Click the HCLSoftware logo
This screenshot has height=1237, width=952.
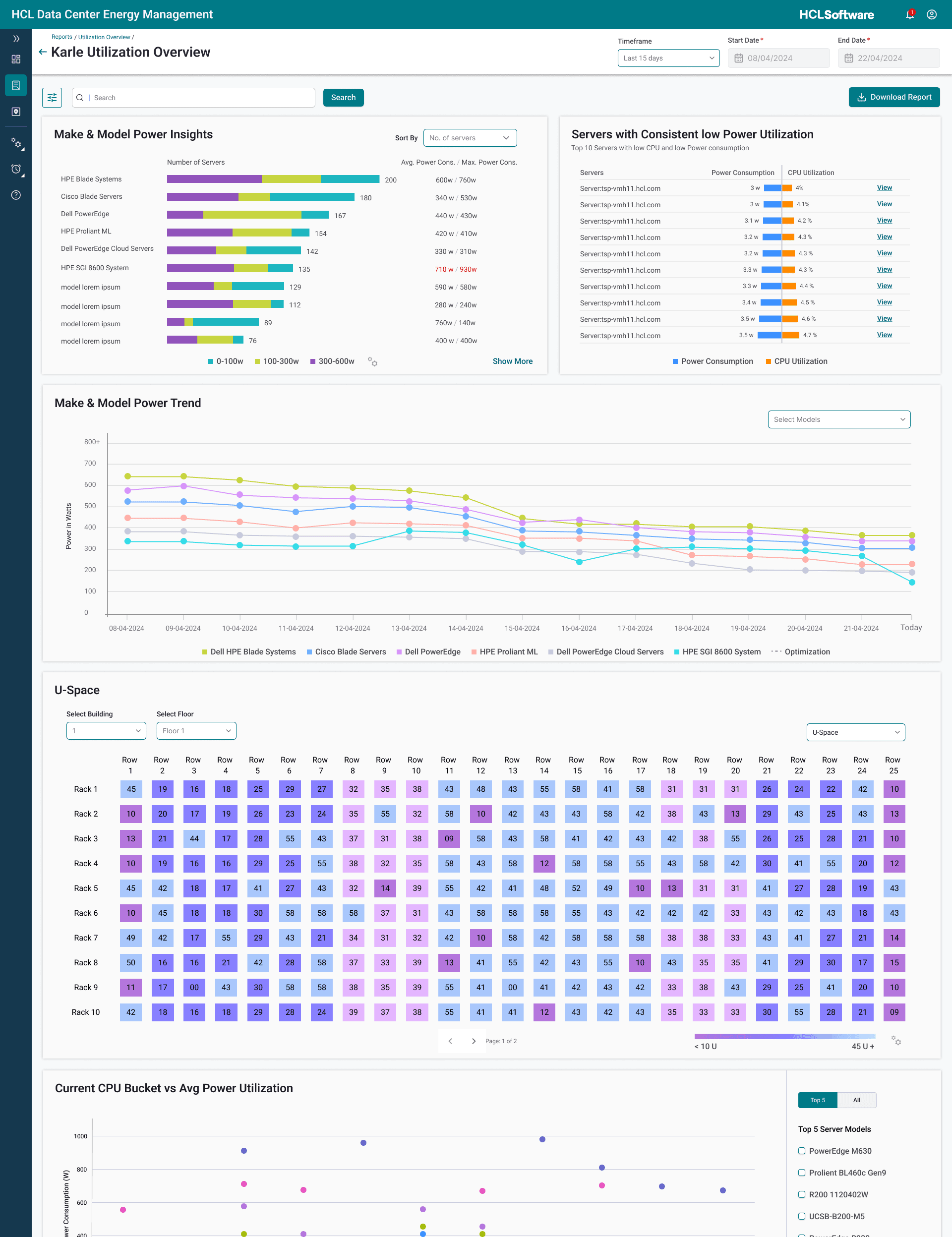point(836,15)
